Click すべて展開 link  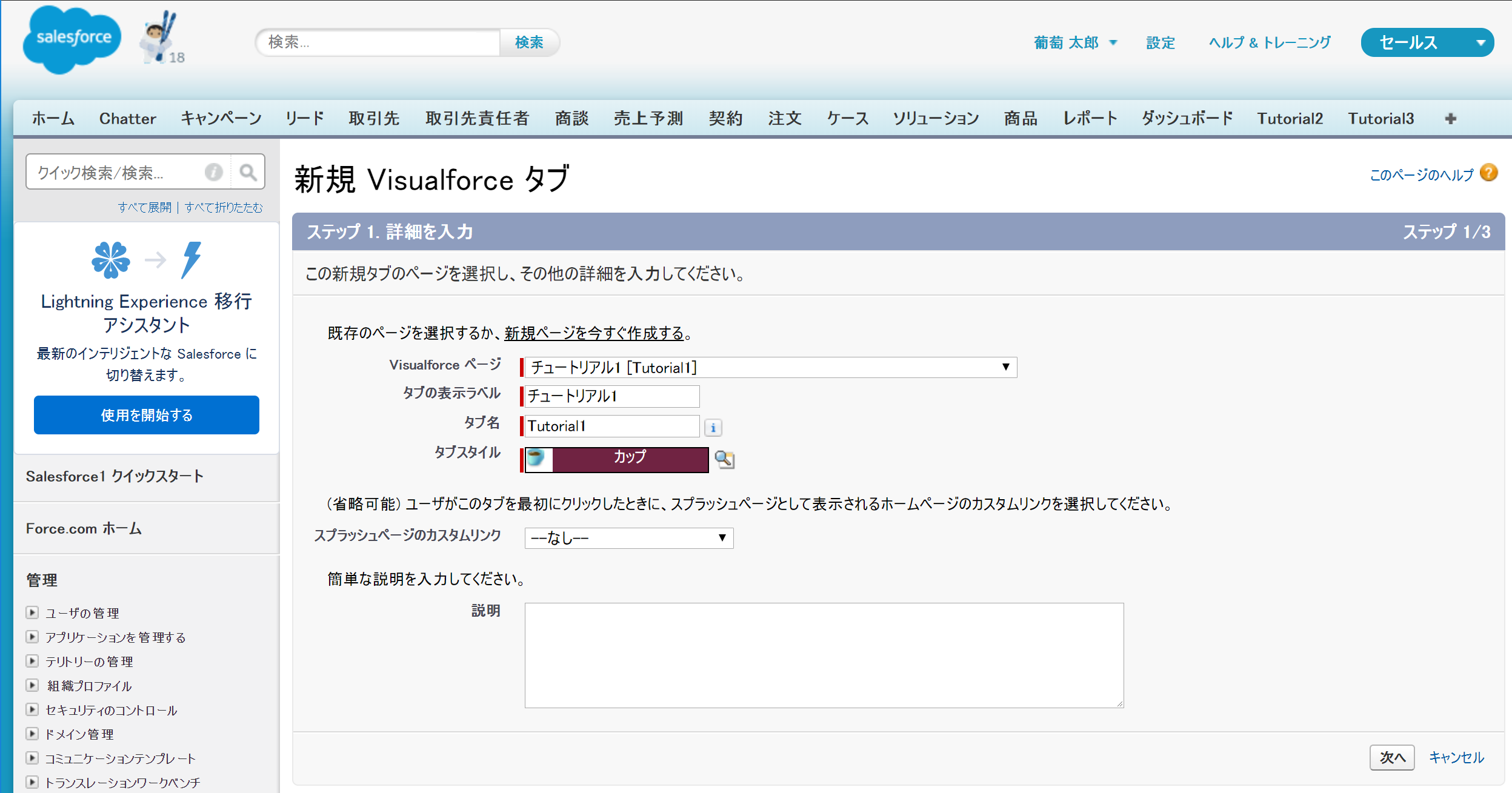[145, 207]
